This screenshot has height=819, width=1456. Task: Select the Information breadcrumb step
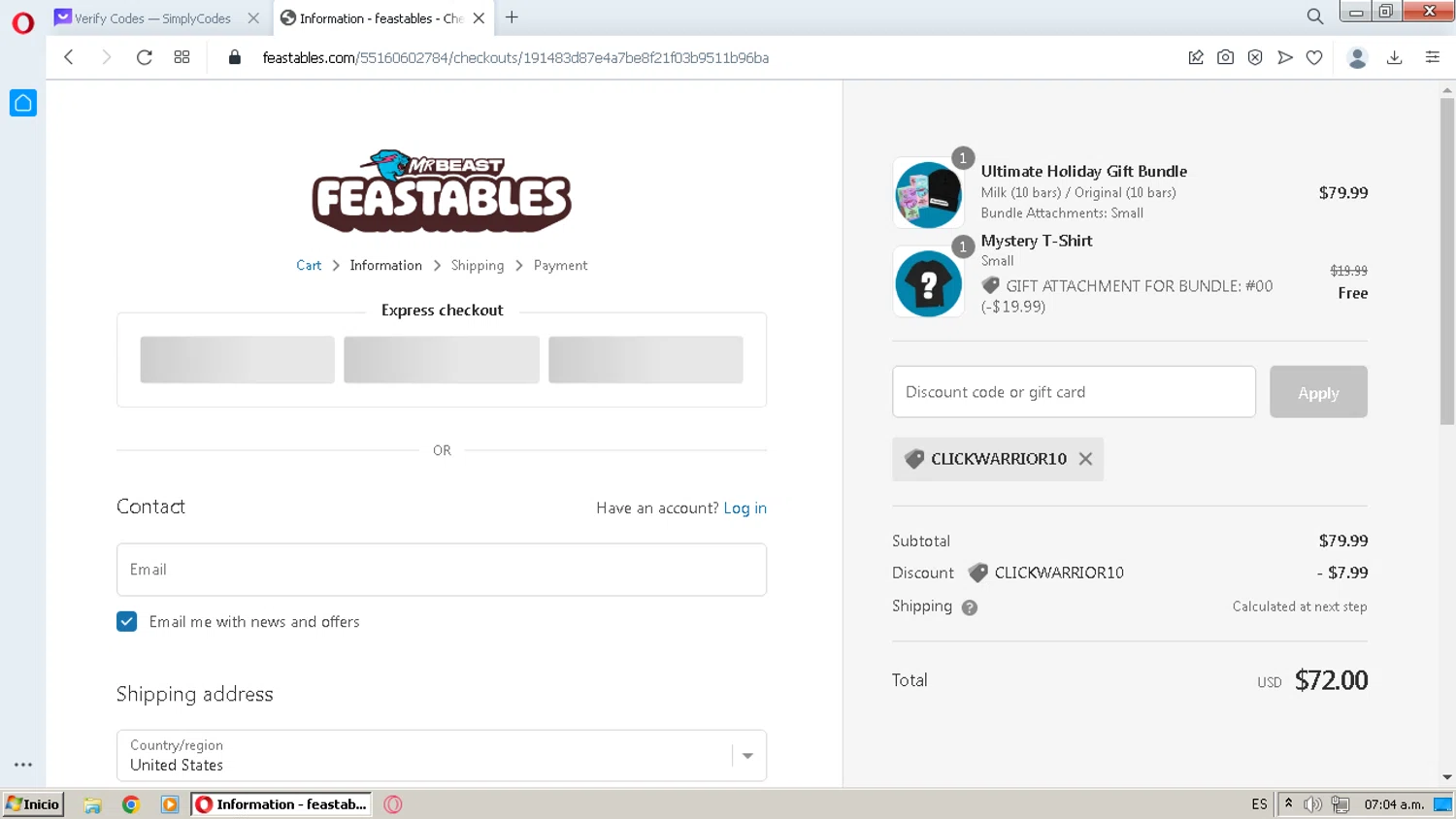pyautogui.click(x=385, y=265)
